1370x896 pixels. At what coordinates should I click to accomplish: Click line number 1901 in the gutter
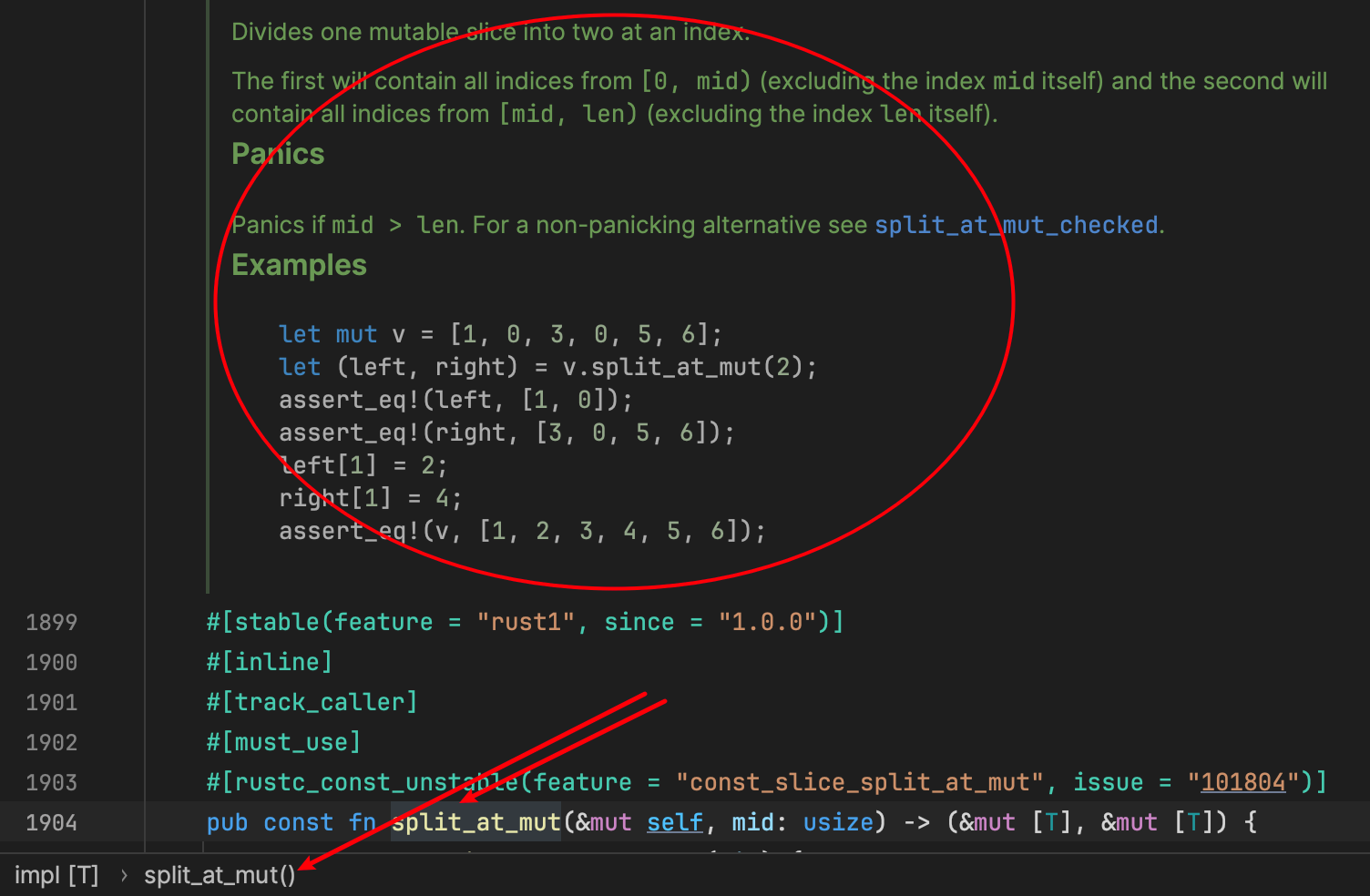click(x=52, y=702)
